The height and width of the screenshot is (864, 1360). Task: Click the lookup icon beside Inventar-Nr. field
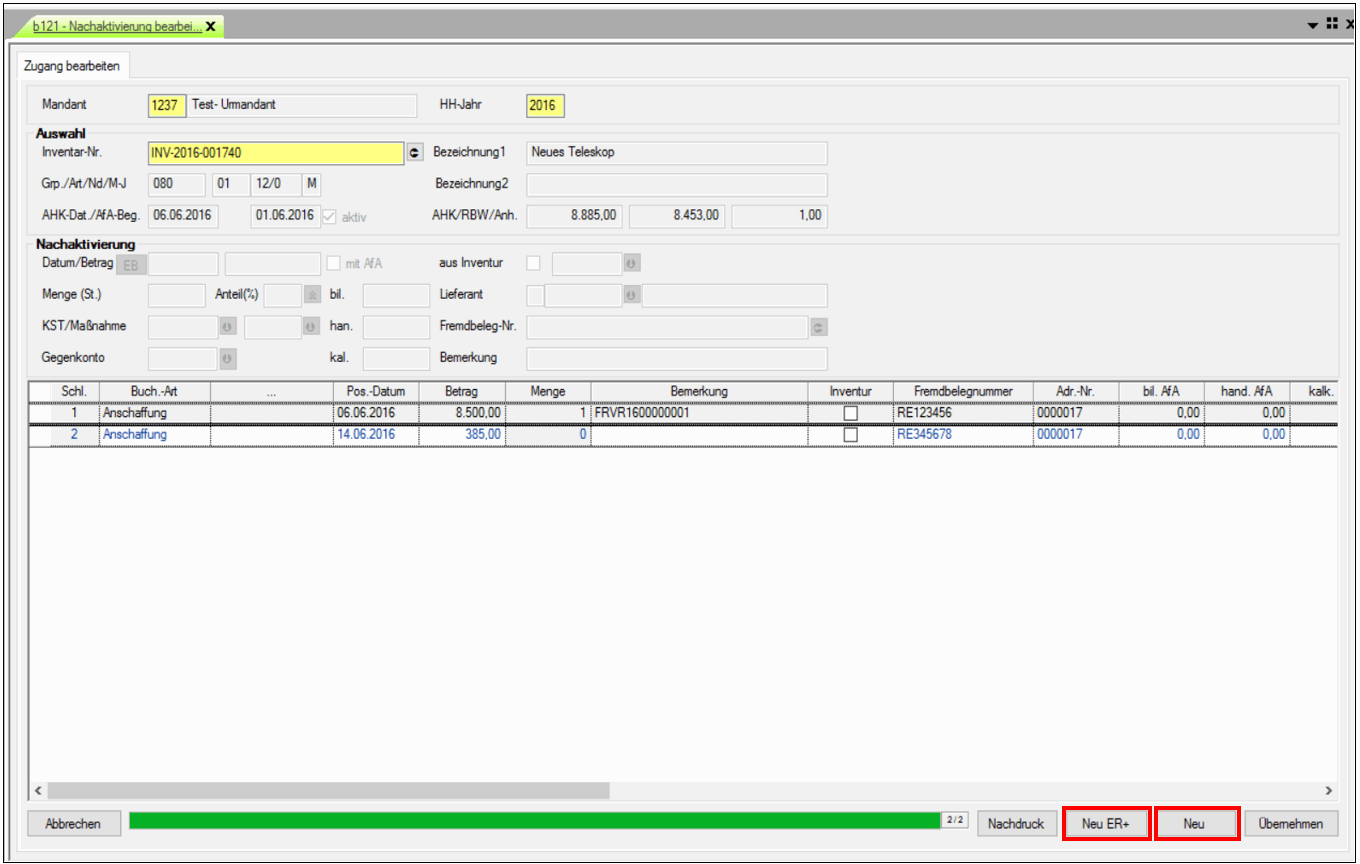[x=416, y=153]
